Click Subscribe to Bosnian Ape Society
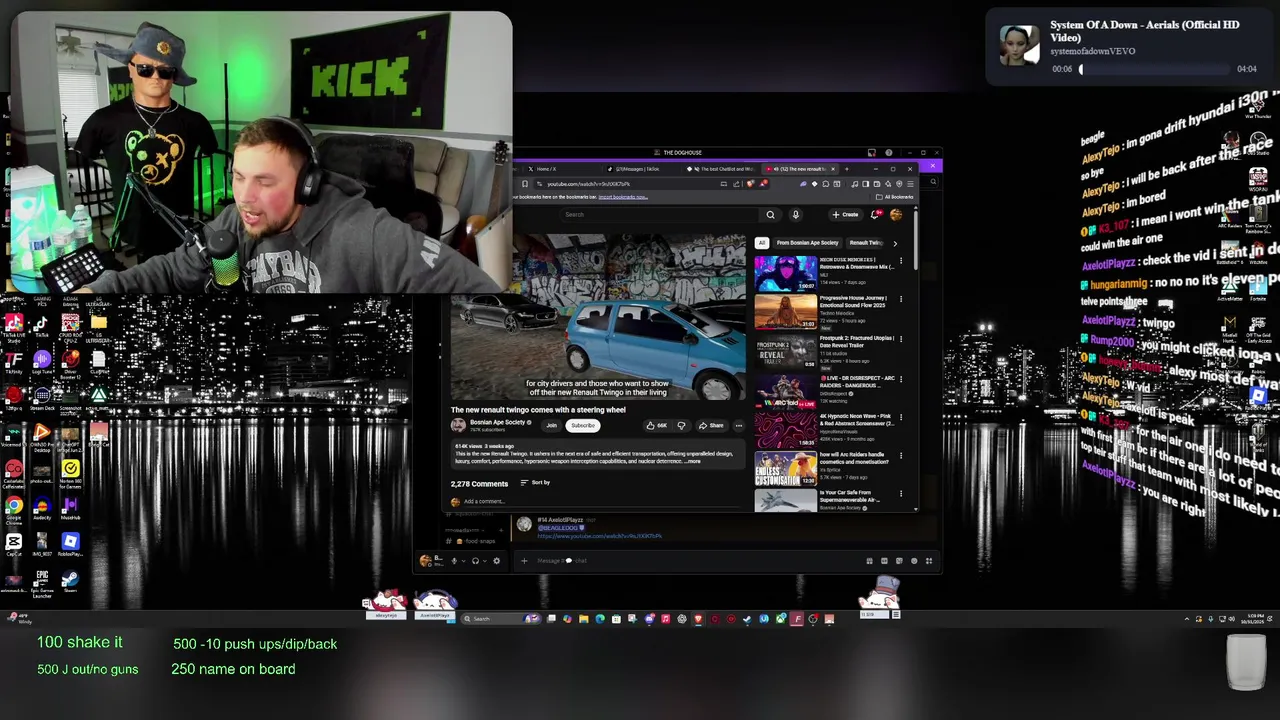1280x720 pixels. coord(583,425)
